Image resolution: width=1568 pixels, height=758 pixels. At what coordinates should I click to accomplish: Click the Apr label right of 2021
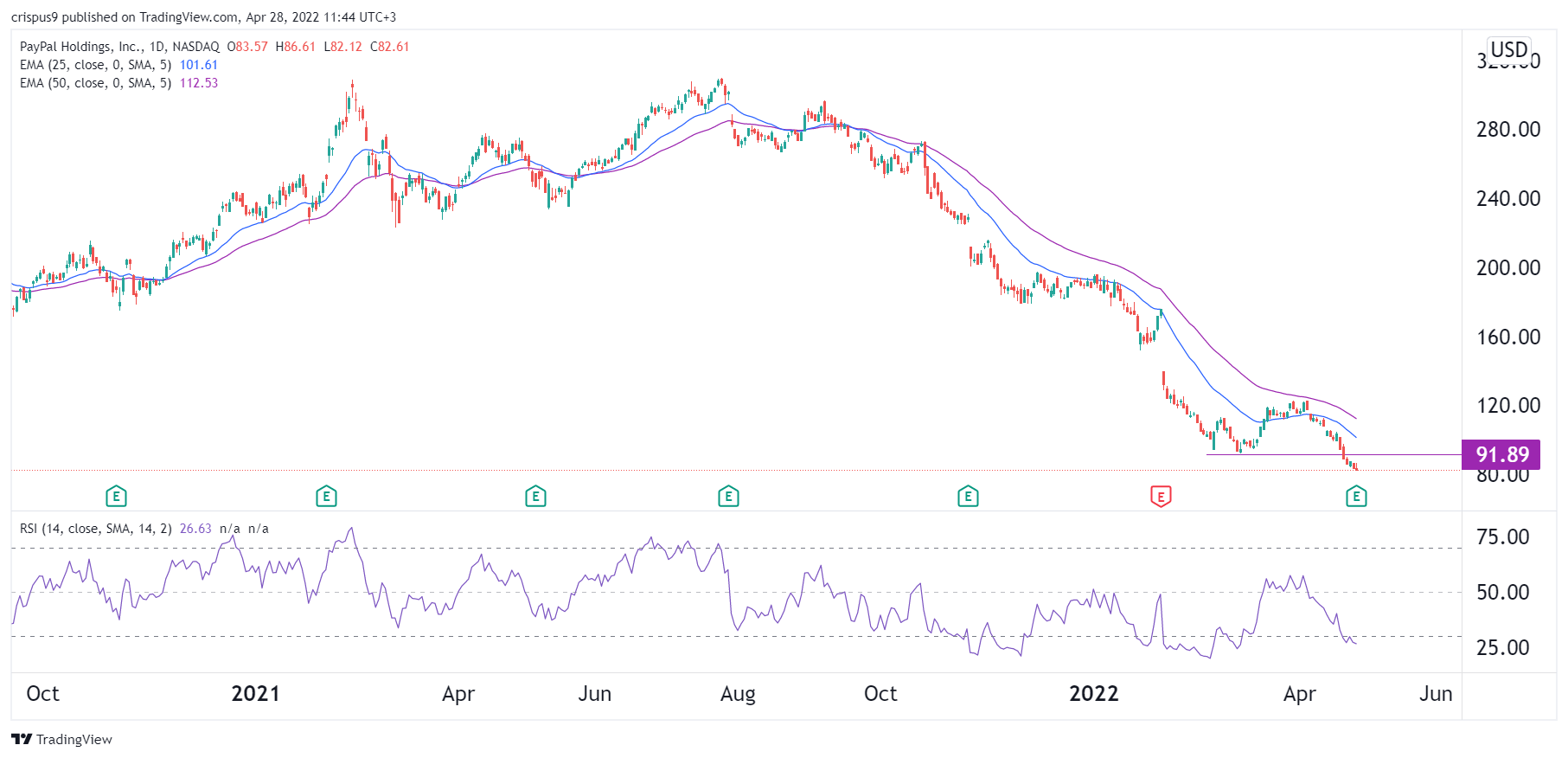pos(458,694)
